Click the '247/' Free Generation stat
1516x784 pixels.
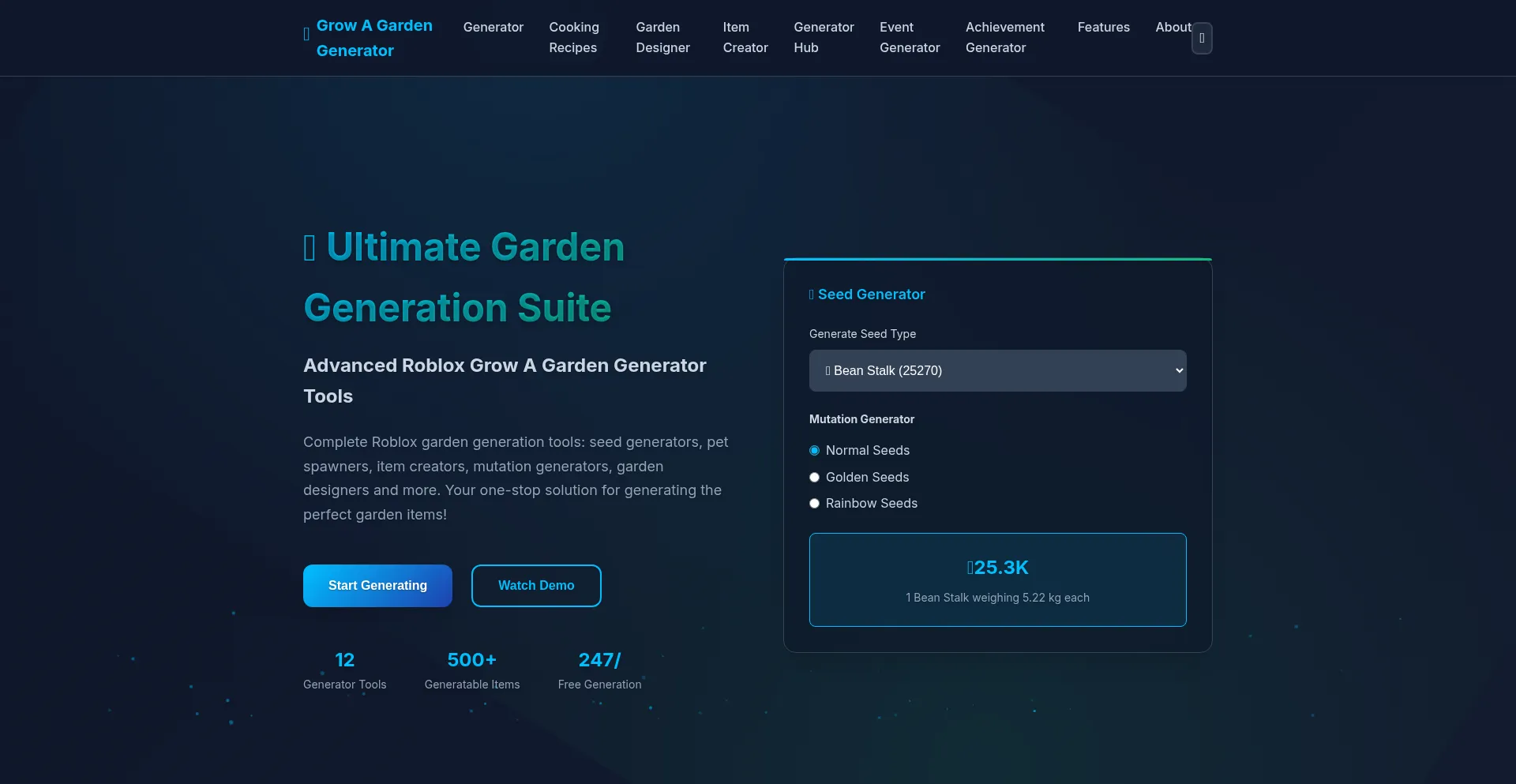pos(600,660)
